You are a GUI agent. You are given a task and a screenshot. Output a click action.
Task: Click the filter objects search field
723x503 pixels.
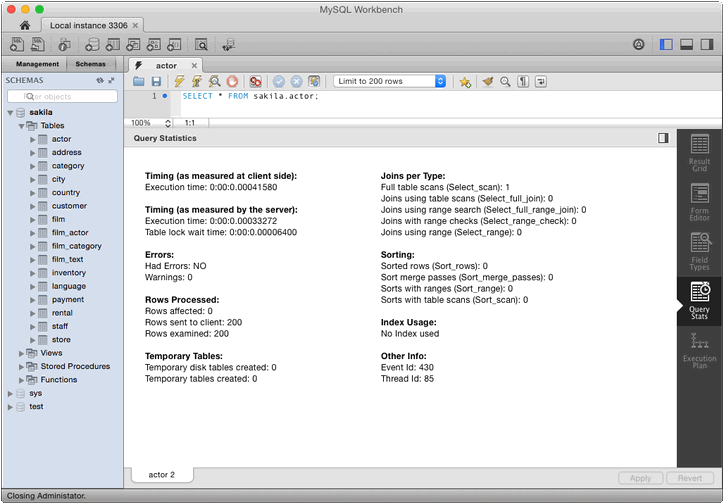coord(63,96)
